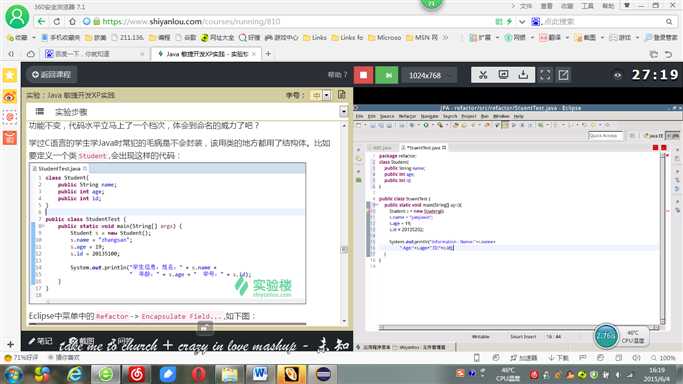Click the 笔记 notes button
This screenshot has width=683, height=384.
click(x=41, y=341)
